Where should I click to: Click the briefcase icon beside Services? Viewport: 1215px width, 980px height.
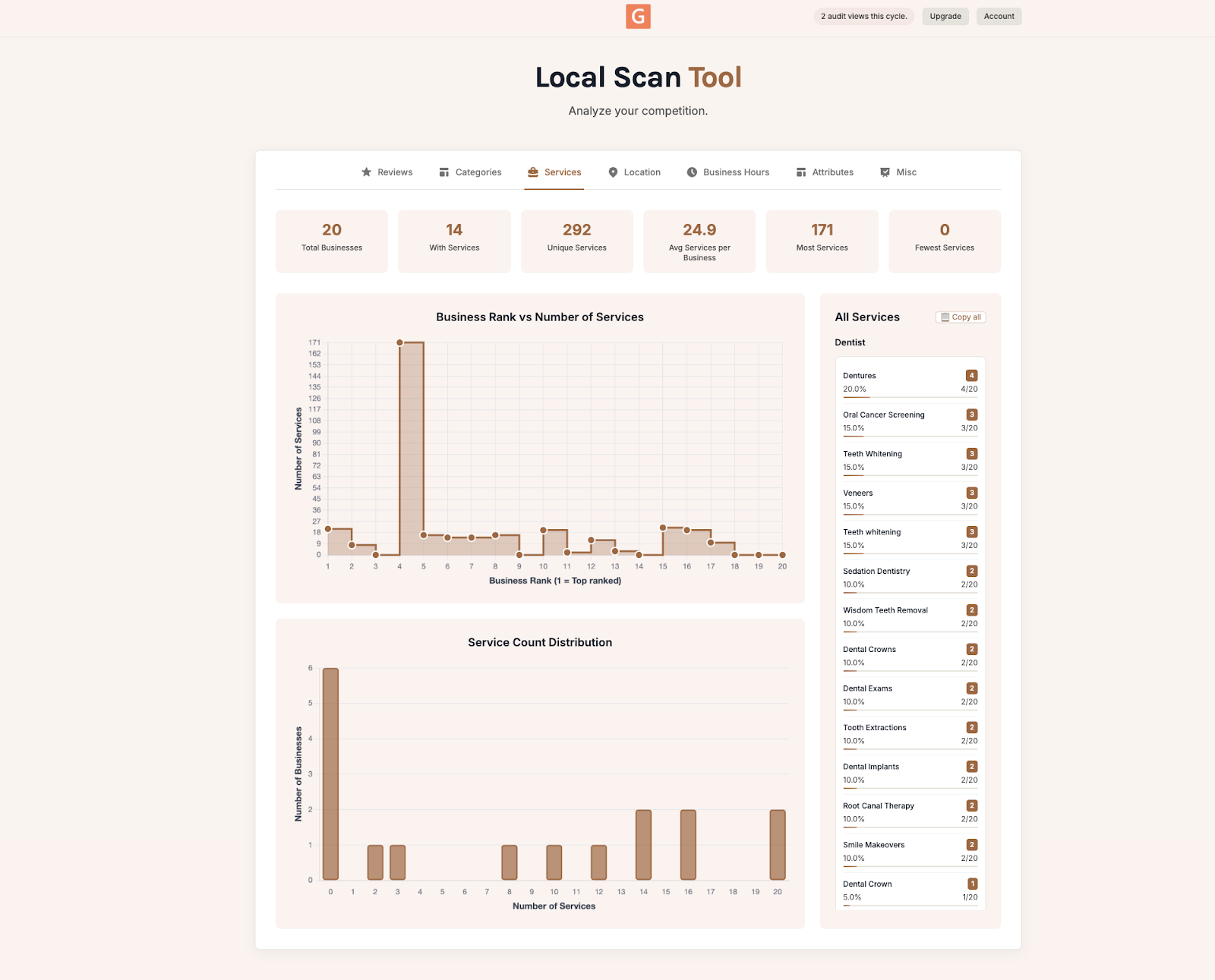(x=533, y=172)
